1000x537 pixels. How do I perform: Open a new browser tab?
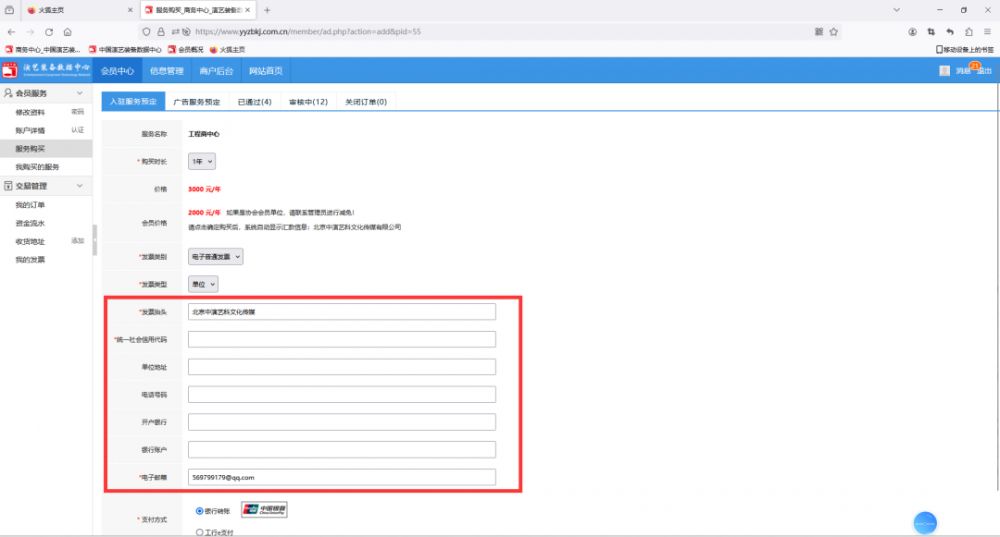(x=267, y=10)
